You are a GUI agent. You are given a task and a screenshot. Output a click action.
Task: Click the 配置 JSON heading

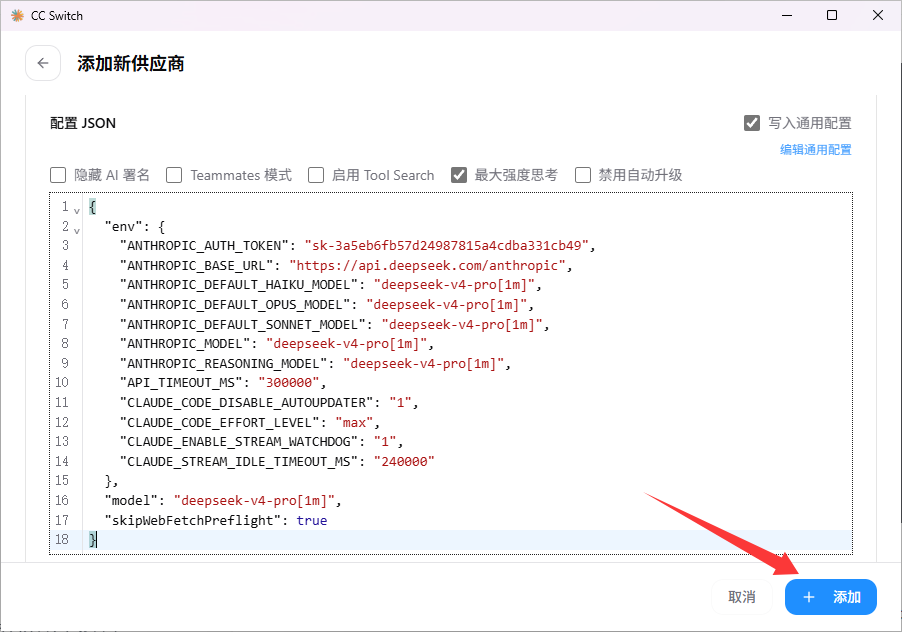click(83, 123)
